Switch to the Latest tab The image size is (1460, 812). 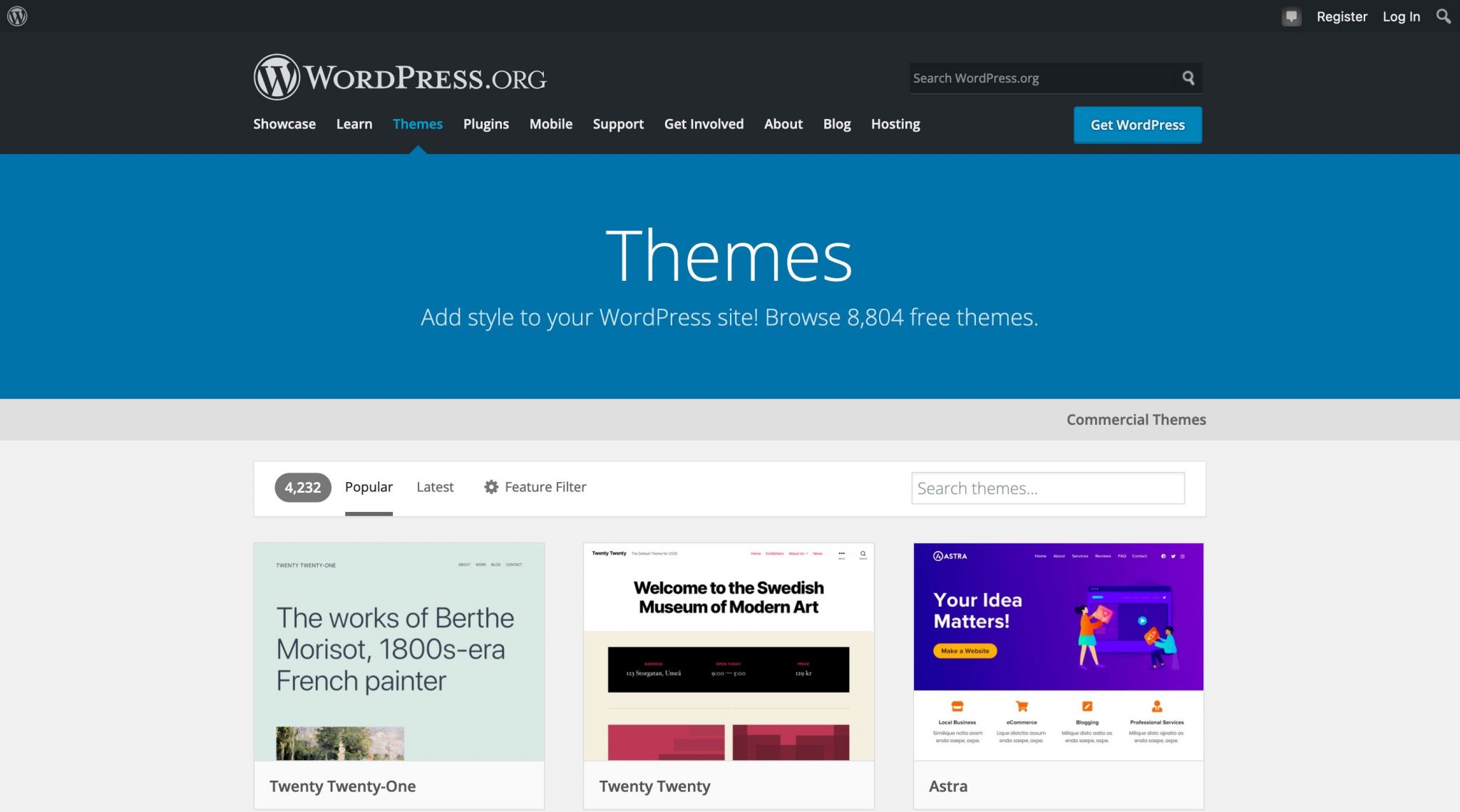[435, 487]
